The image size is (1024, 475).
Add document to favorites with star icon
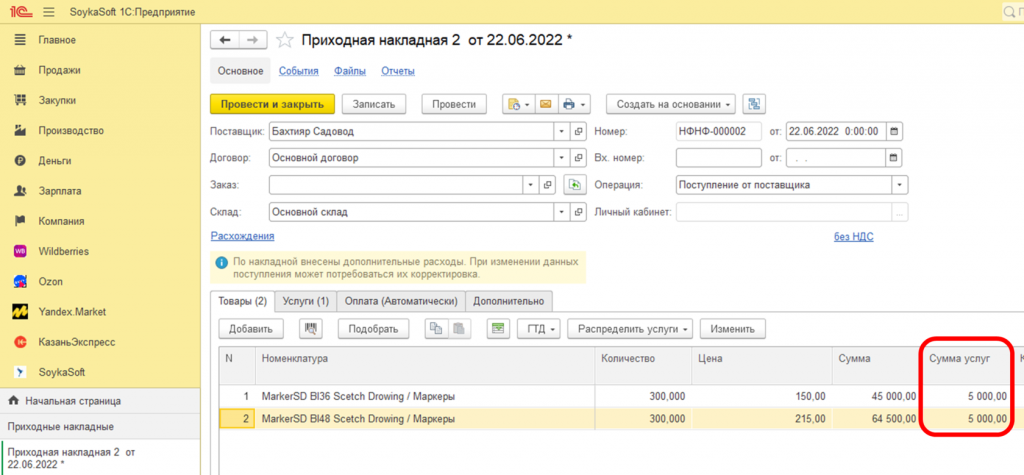[x=285, y=40]
